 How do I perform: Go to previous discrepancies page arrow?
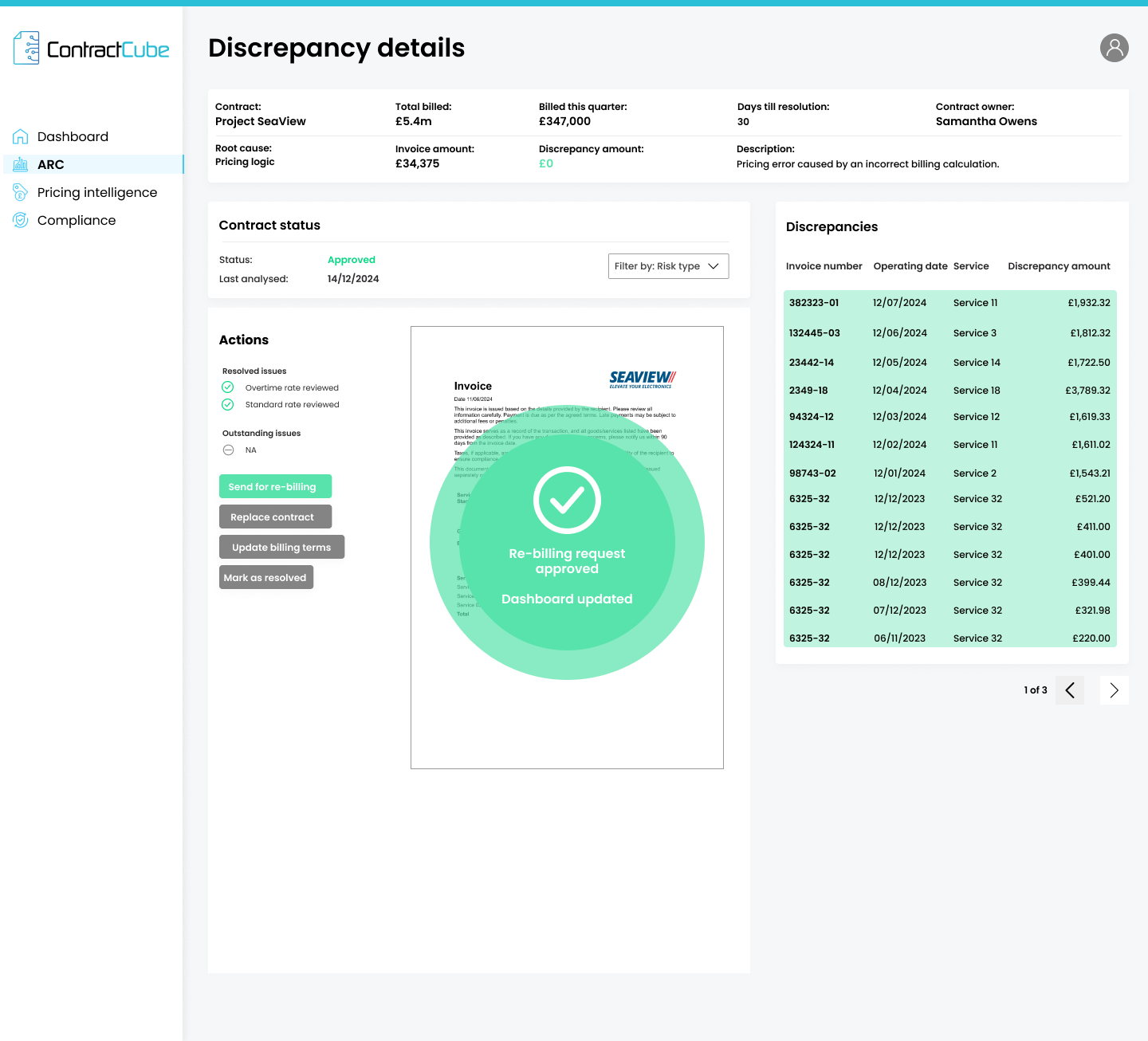click(x=1070, y=690)
